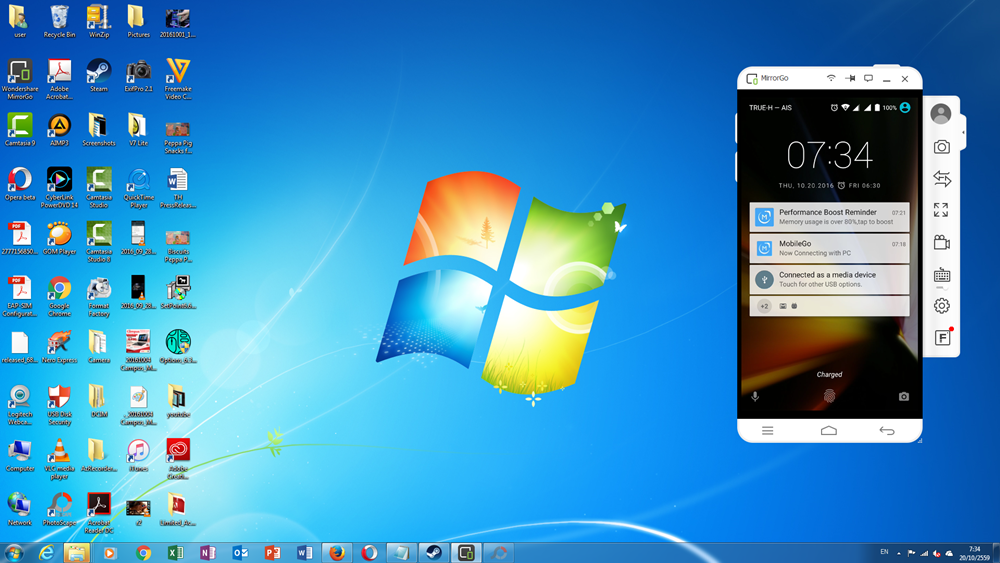The width and height of the screenshot is (1000, 563).
Task: Select ExifPro 2.1 desktop shortcut
Action: [x=138, y=75]
